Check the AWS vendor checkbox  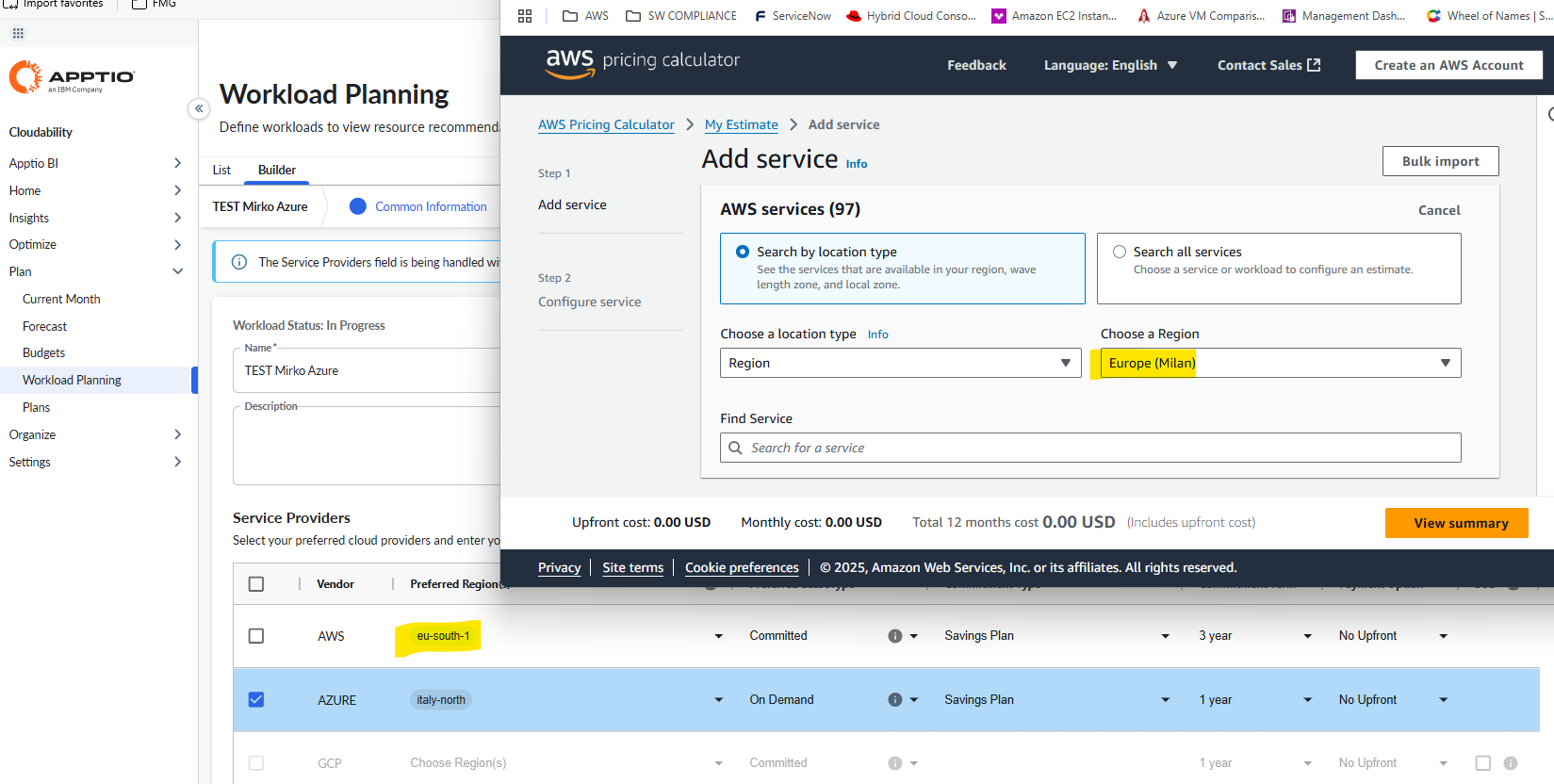(256, 636)
